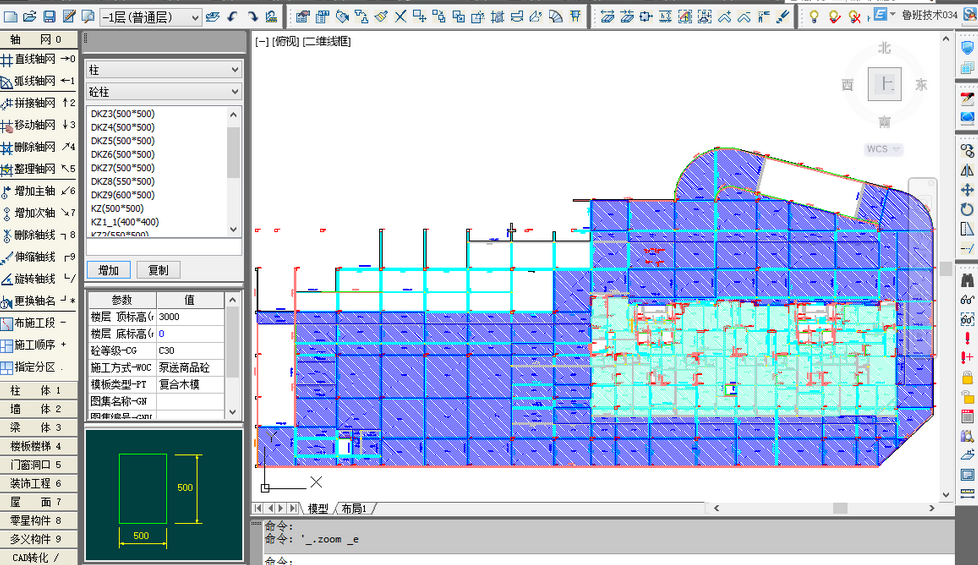The height and width of the screenshot is (565, 978).
Task: Click the mirror tool icon on right
Action: click(967, 170)
